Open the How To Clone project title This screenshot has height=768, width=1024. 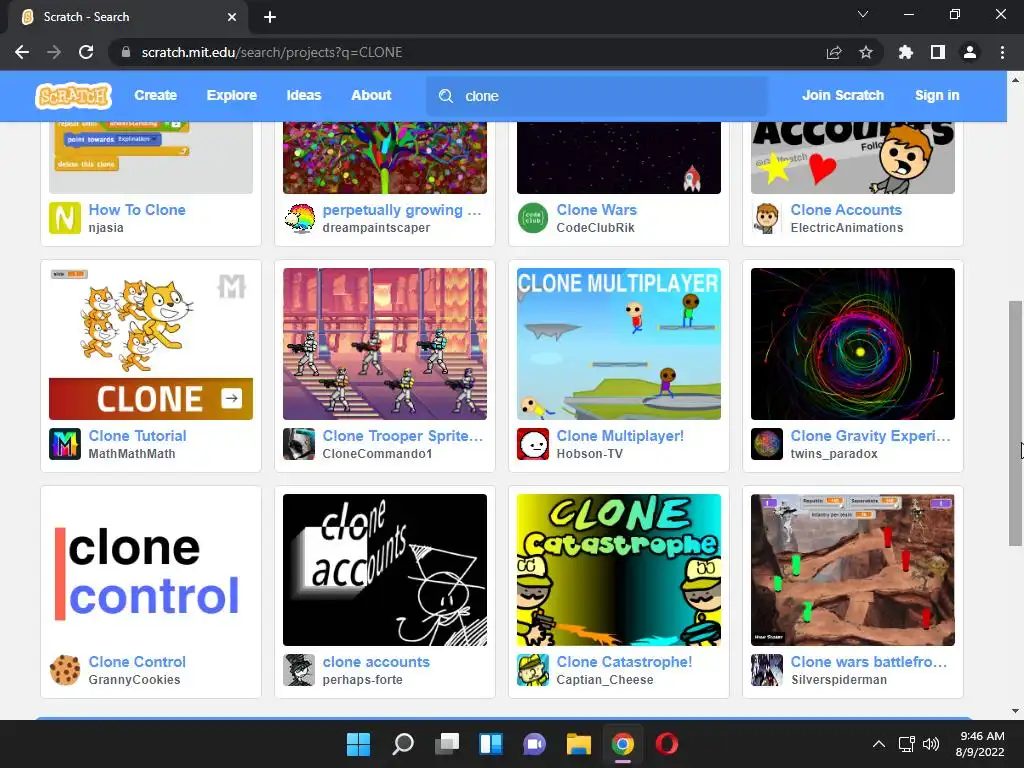137,210
